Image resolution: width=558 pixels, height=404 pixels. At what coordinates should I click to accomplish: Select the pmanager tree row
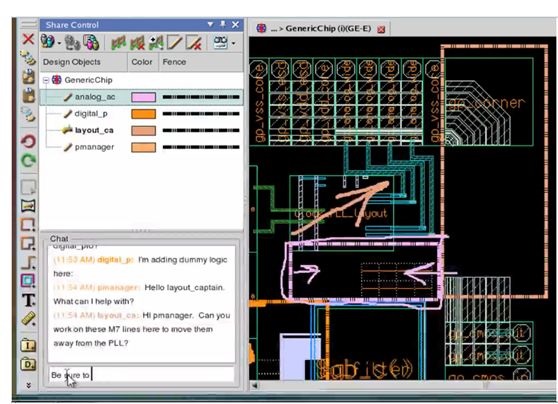click(x=142, y=147)
